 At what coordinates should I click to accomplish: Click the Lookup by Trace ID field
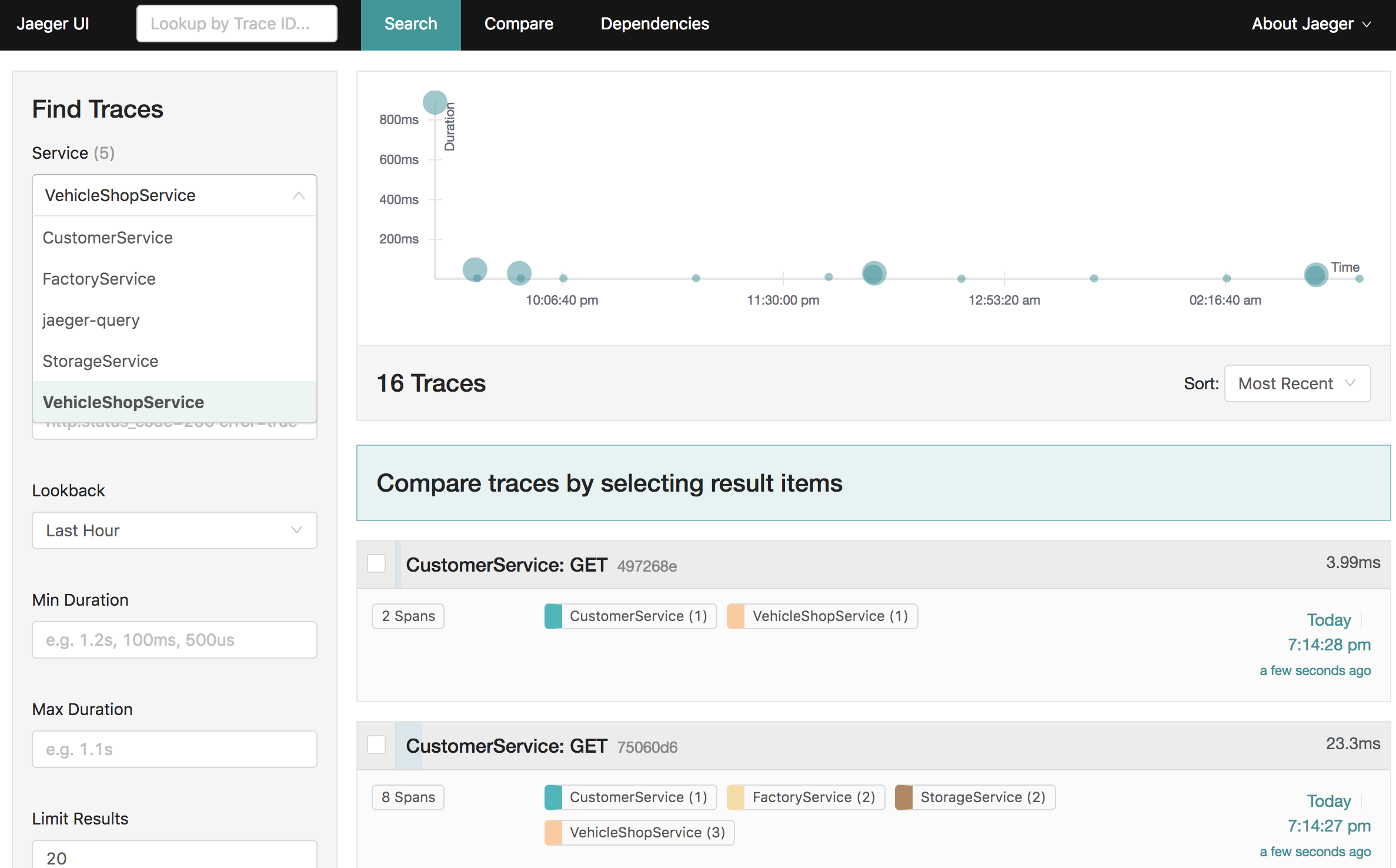(236, 24)
